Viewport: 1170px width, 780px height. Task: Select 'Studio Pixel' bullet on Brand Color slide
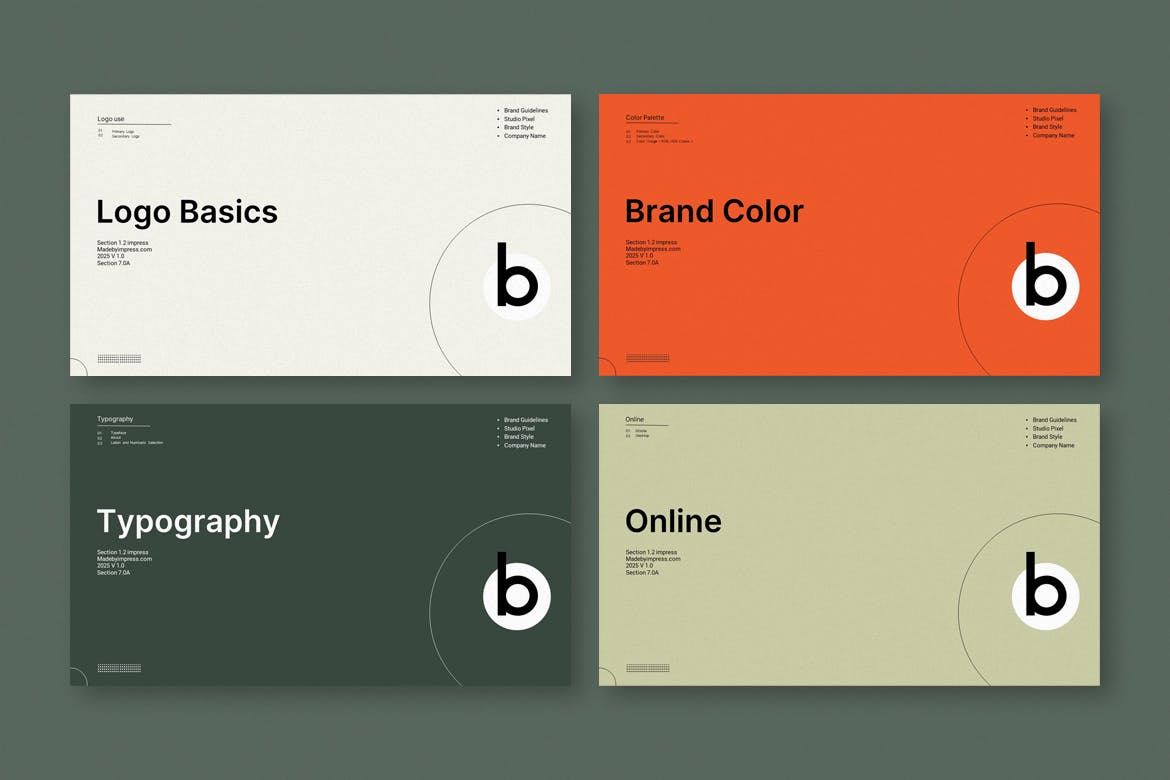pyautogui.click(x=1047, y=119)
